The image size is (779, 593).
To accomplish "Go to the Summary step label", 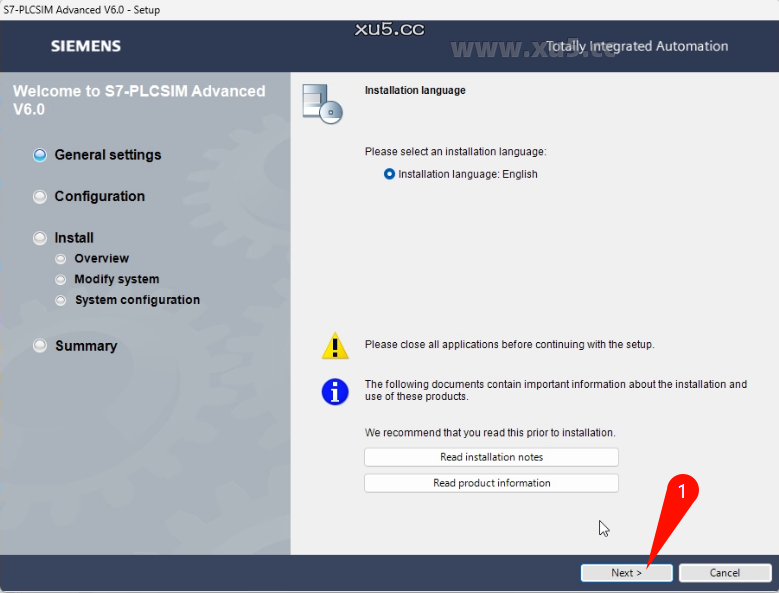I will point(86,346).
